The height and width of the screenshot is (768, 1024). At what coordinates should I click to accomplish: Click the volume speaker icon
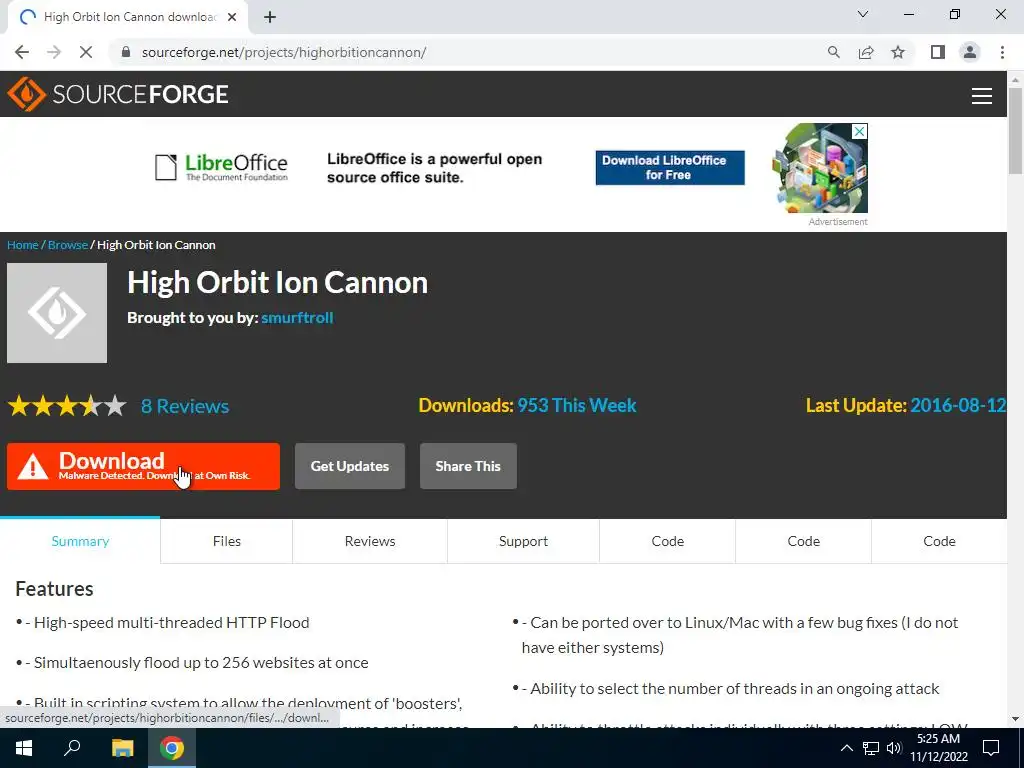[894, 748]
